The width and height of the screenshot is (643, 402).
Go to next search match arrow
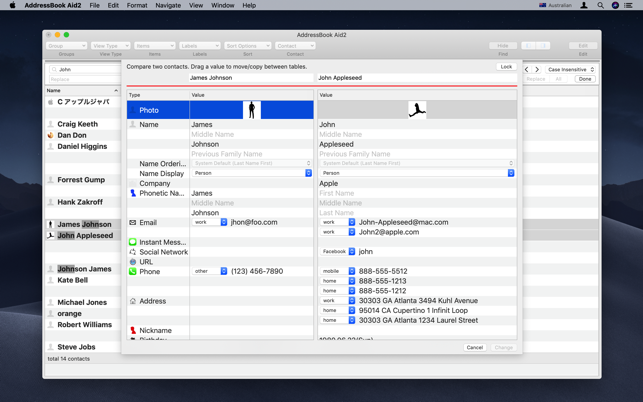(537, 69)
